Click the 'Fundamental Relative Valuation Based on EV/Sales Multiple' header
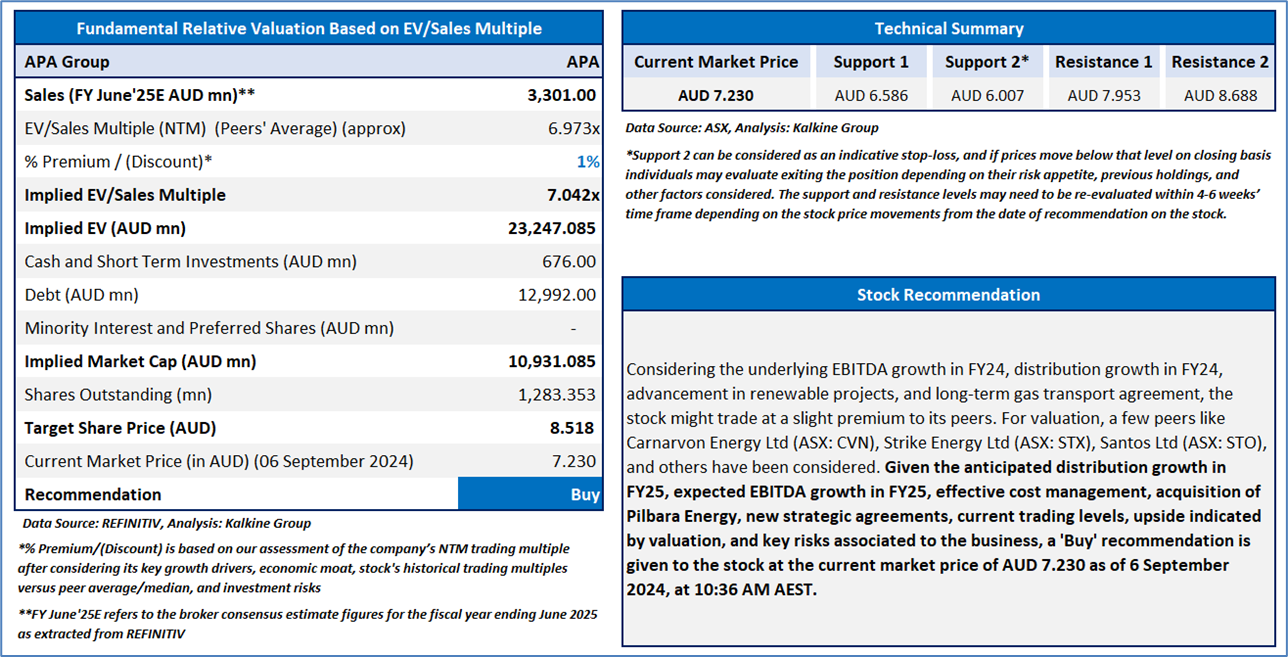Viewport: 1288px width, 657px height. (309, 28)
